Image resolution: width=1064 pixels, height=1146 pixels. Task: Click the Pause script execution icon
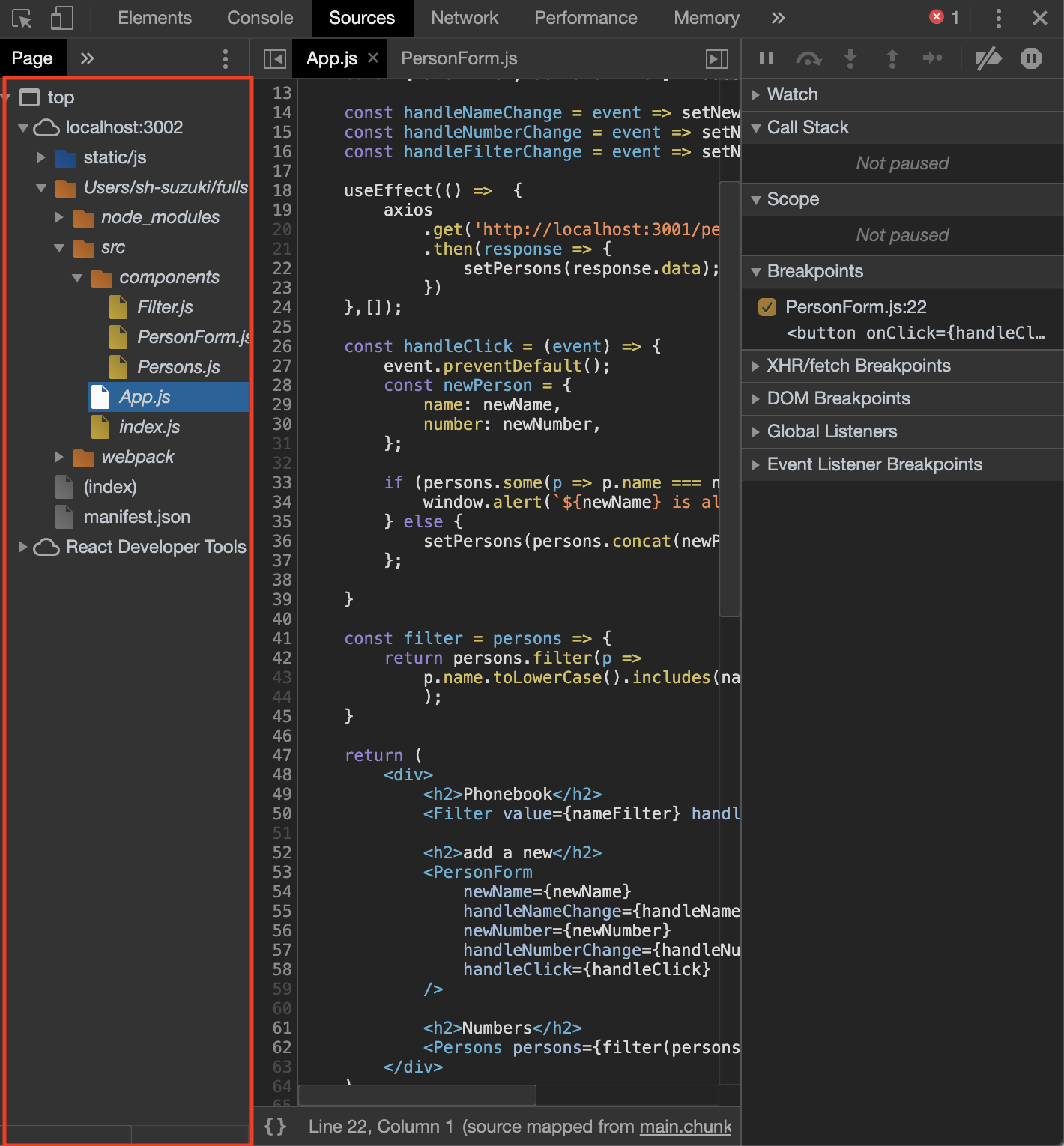(766, 58)
